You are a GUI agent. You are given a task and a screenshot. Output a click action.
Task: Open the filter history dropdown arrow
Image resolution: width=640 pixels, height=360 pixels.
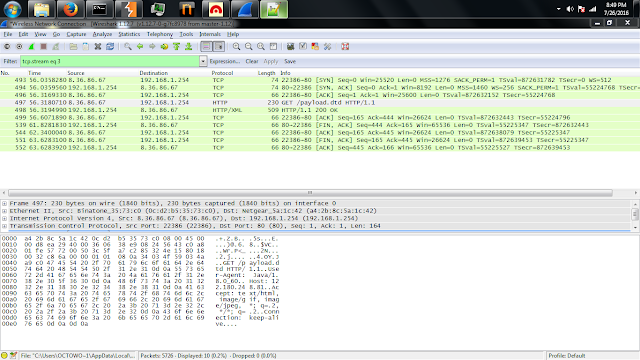click(x=203, y=61)
